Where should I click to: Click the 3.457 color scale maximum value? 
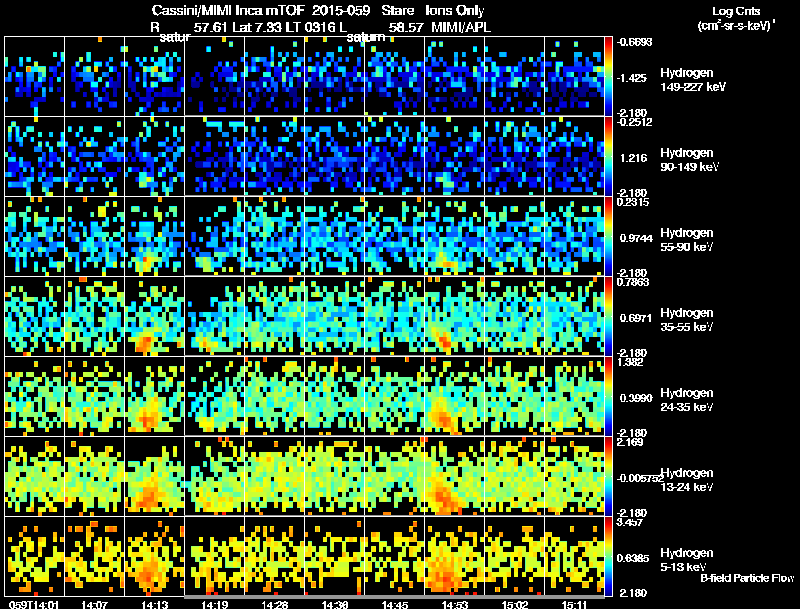coord(630,522)
